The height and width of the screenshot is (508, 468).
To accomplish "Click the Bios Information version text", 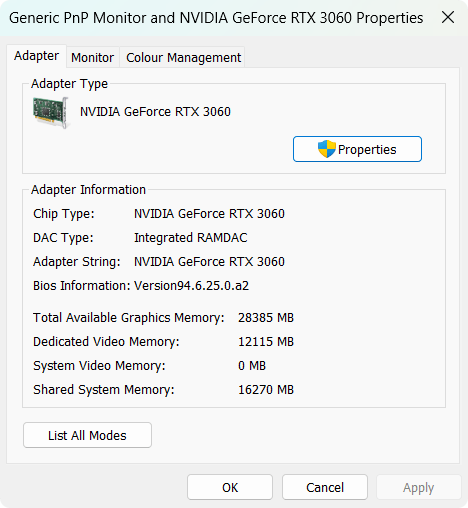I will pyautogui.click(x=191, y=286).
